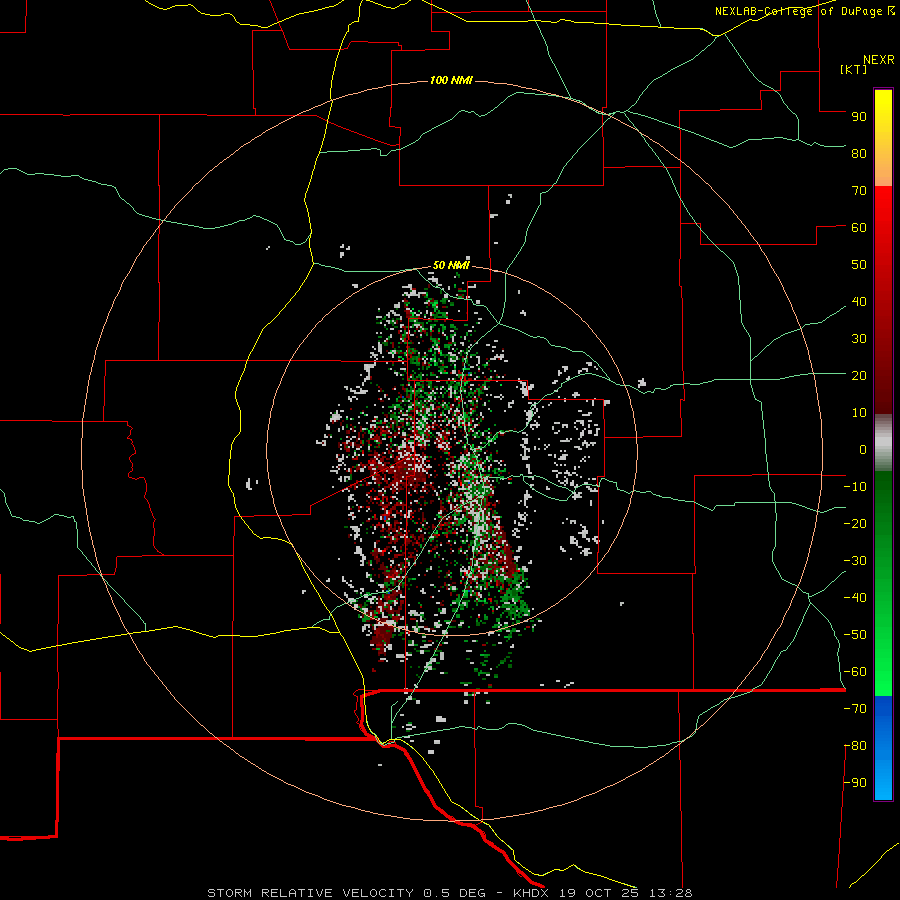Click the positive 60 scale value
Image resolution: width=900 pixels, height=900 pixels.
859,228
